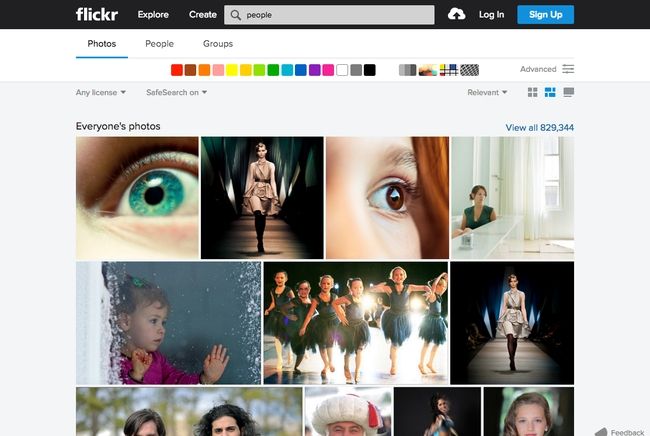
Task: Click the upload cloud icon
Action: click(x=456, y=14)
